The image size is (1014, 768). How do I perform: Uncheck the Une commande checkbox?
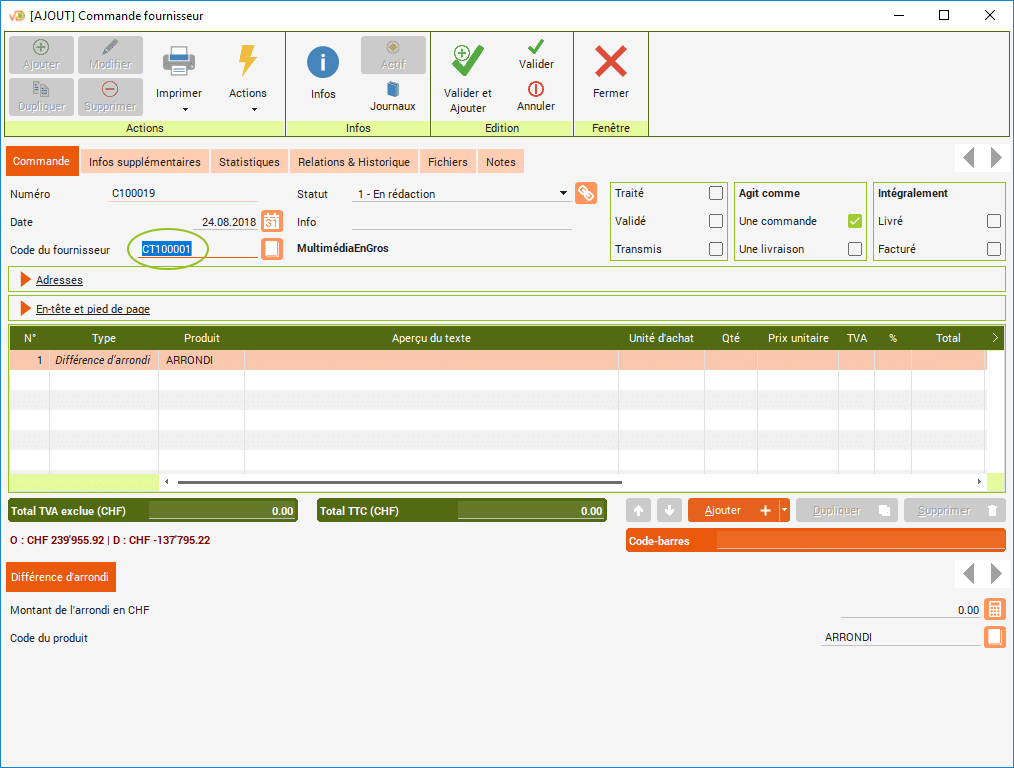tap(854, 222)
